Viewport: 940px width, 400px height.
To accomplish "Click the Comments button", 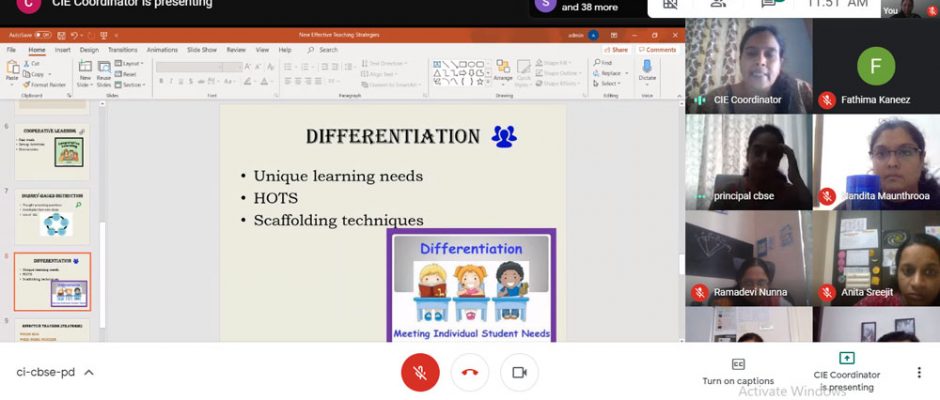I will click(657, 50).
